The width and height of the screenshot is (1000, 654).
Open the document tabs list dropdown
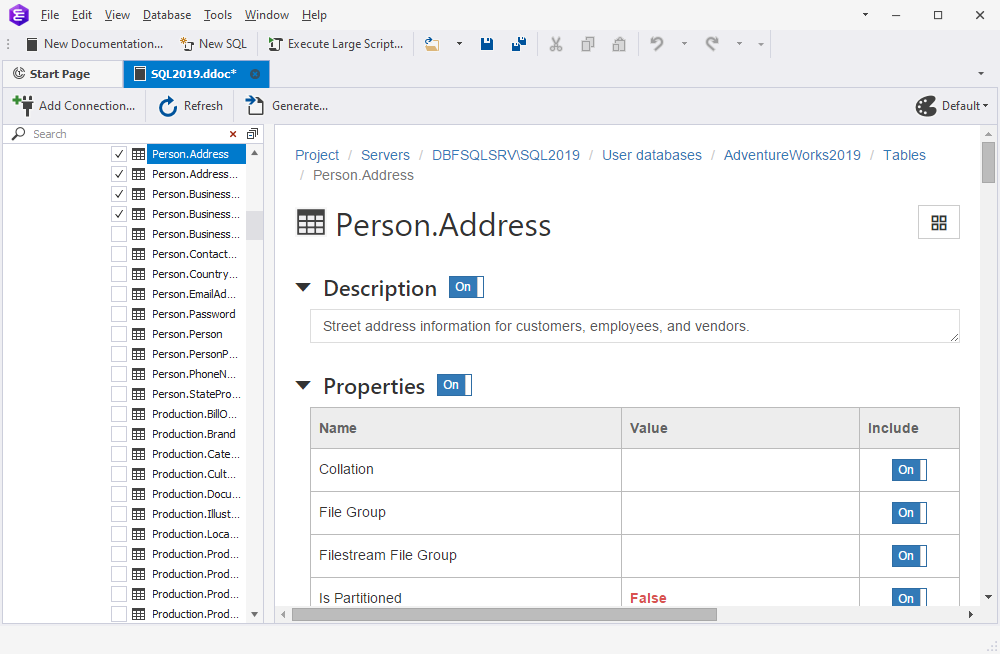click(981, 74)
